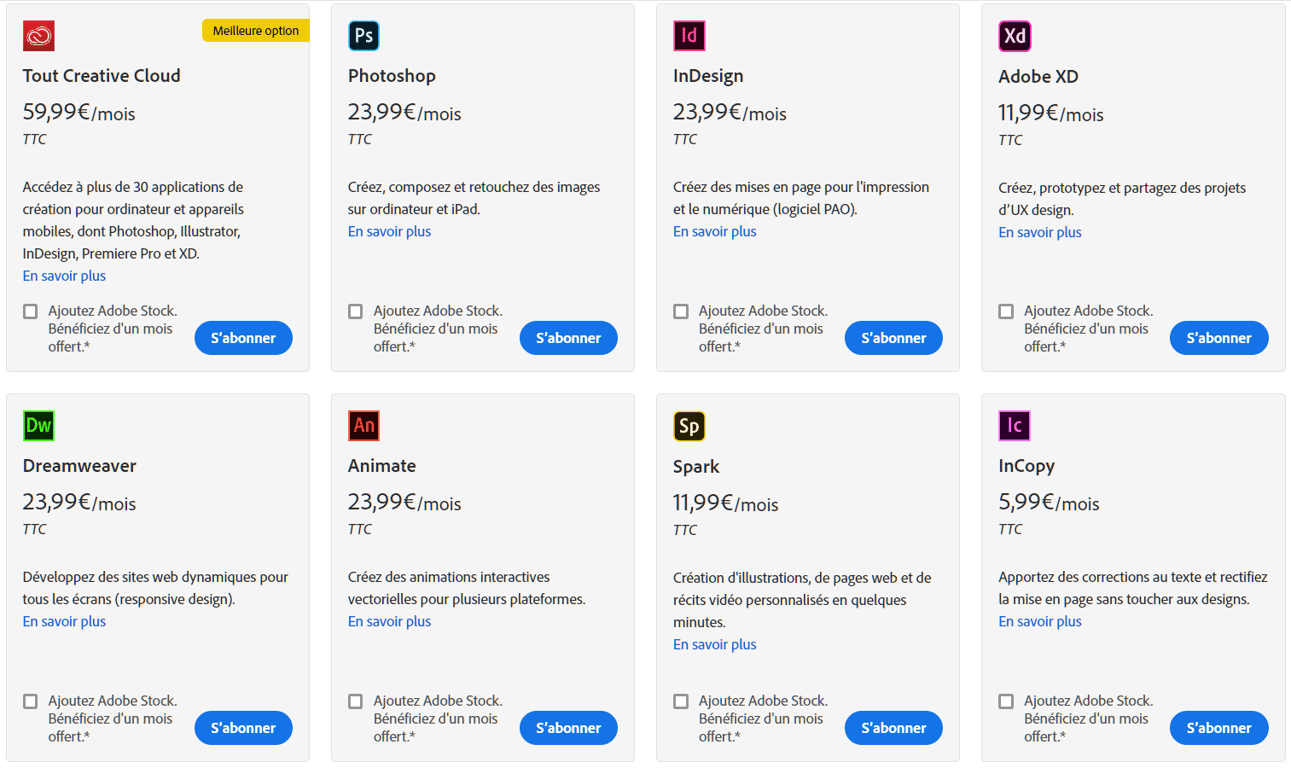Click the Animate An icon
This screenshot has height=768, width=1291.
pos(364,426)
